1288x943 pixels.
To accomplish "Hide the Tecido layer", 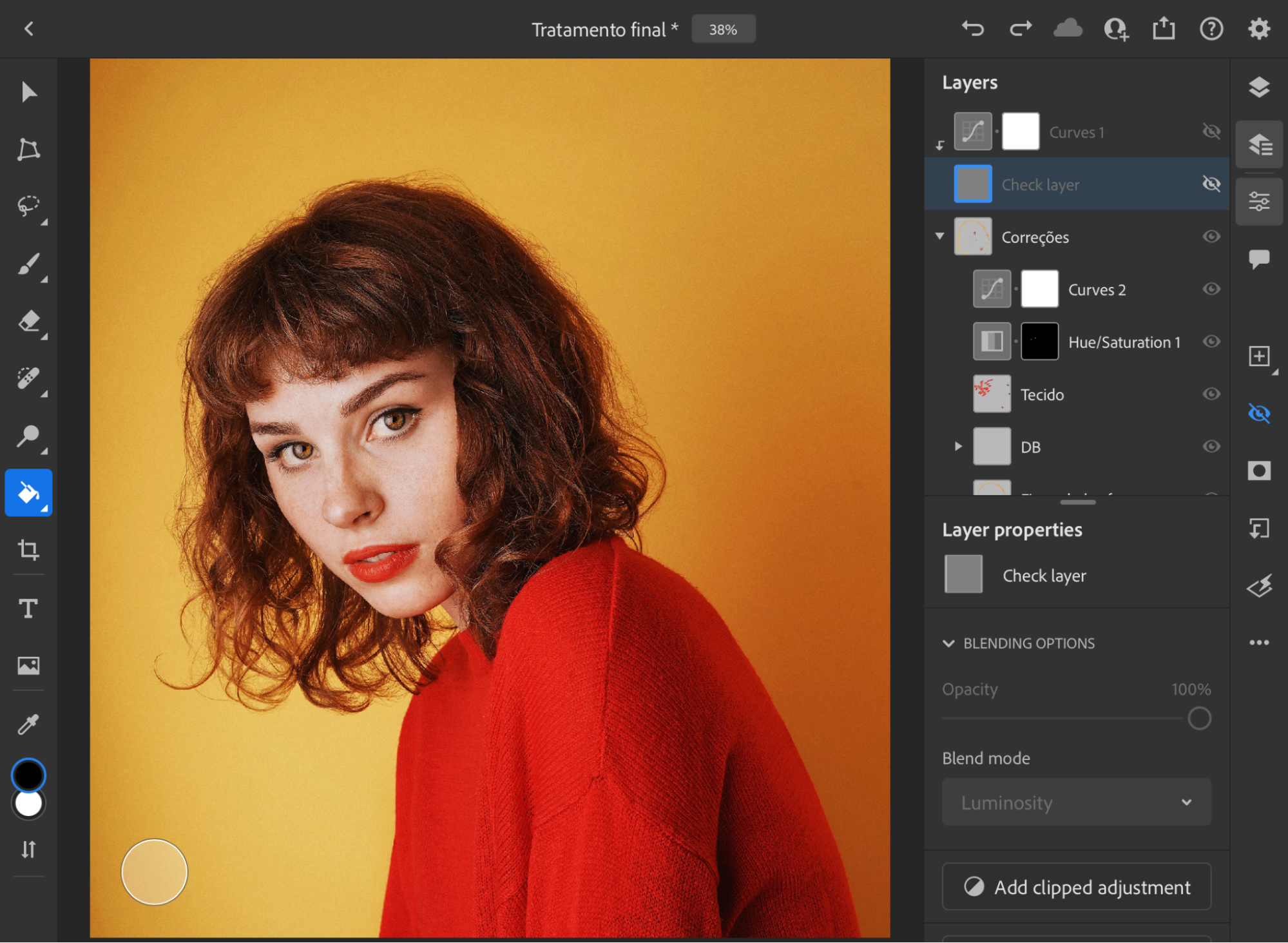I will pyautogui.click(x=1211, y=394).
